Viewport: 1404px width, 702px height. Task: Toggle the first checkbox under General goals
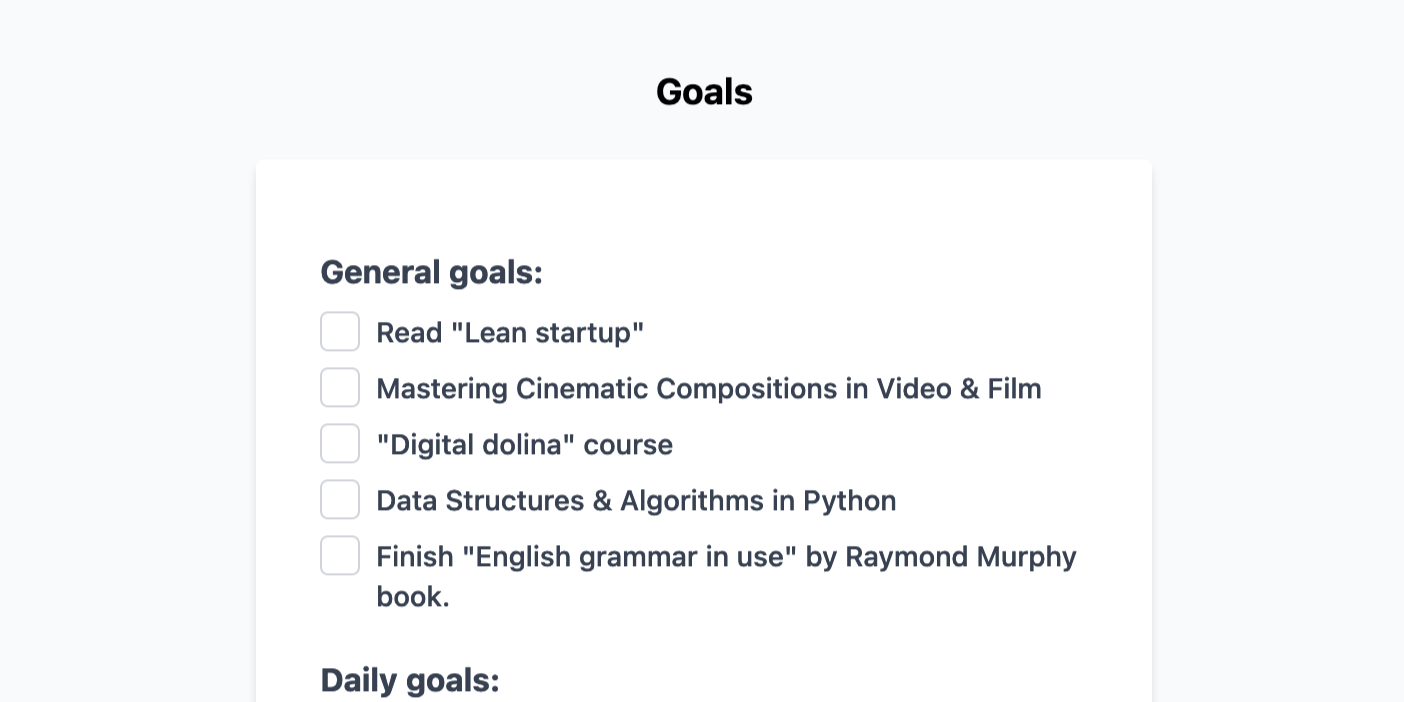tap(340, 331)
